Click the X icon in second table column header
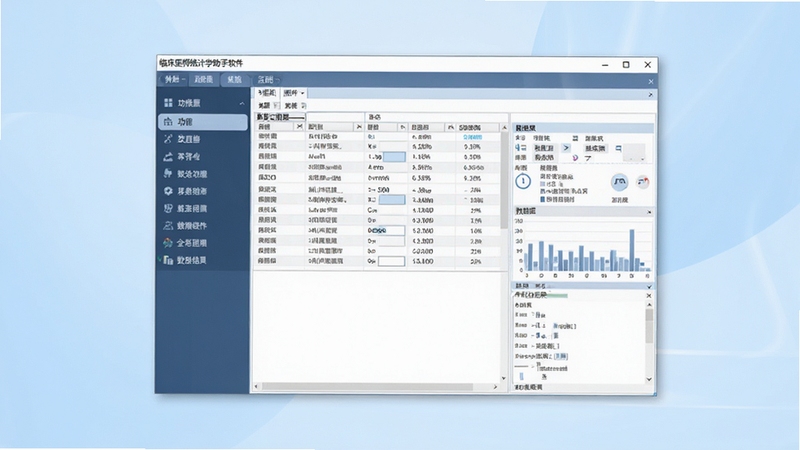 pos(359,127)
